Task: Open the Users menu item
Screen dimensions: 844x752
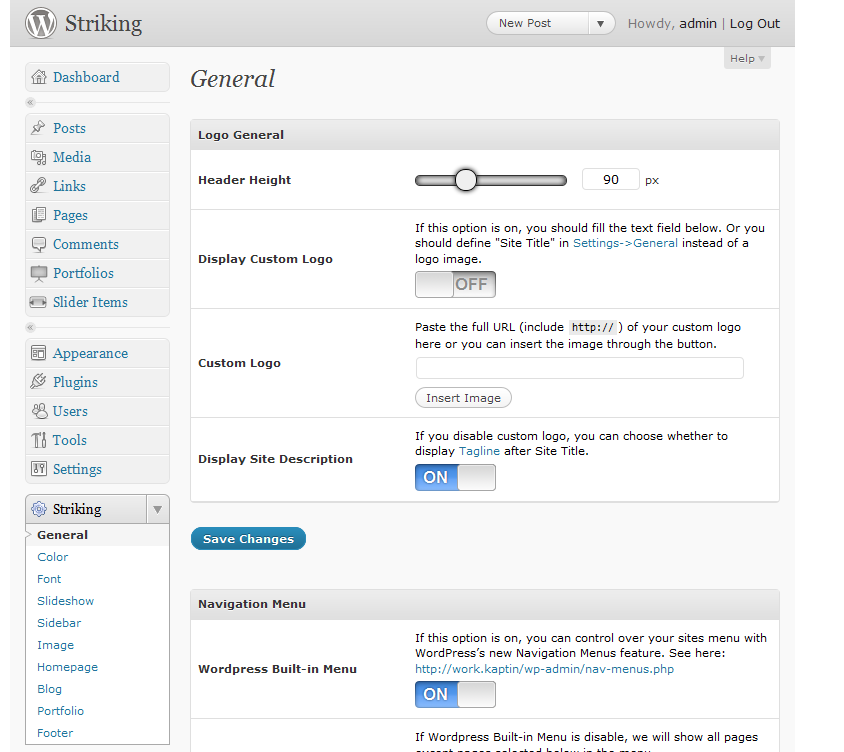Action: [x=97, y=411]
